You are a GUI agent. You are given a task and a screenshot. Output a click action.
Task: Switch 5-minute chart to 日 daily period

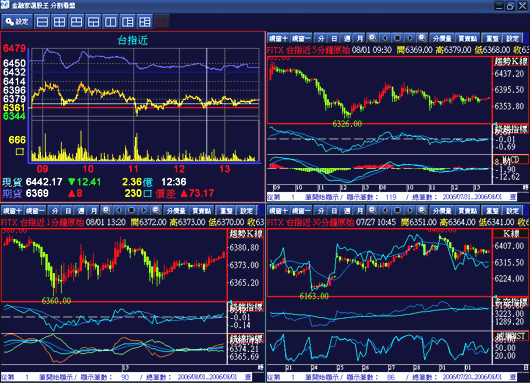pyautogui.click(x=334, y=38)
